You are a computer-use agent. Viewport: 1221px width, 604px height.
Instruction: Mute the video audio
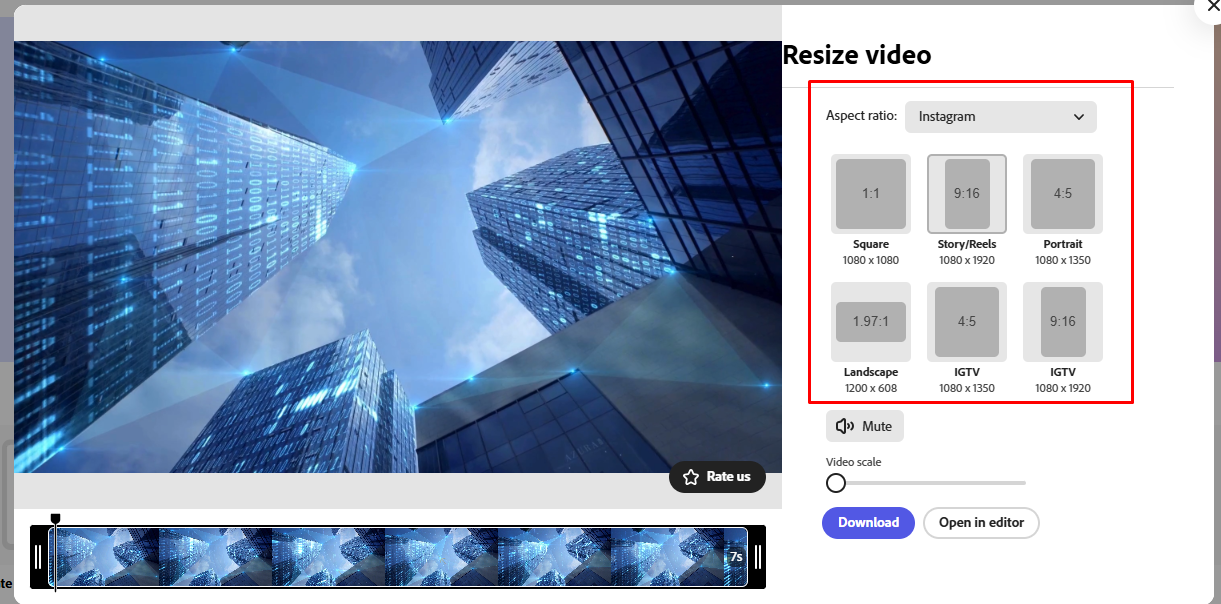[865, 426]
